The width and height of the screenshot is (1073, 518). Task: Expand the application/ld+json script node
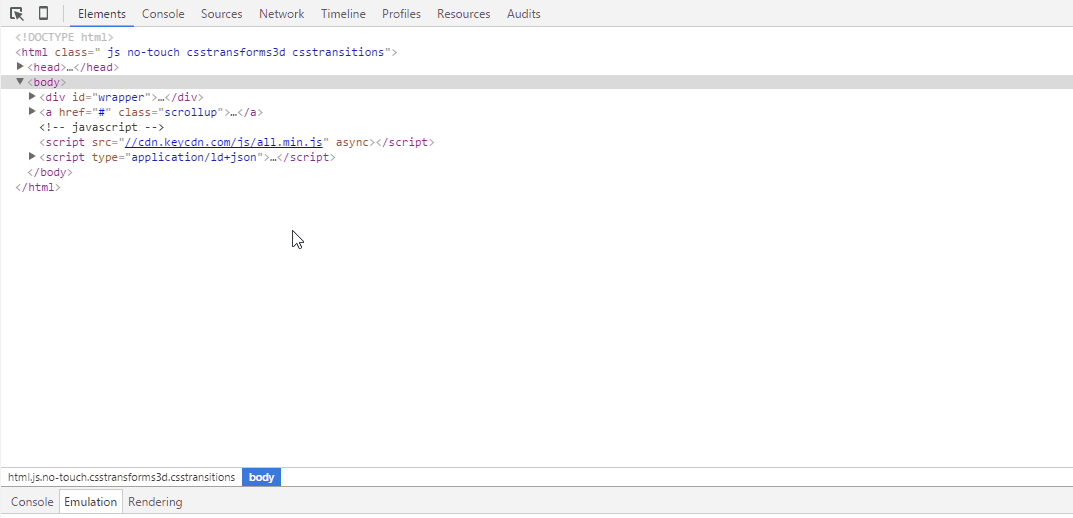click(32, 157)
